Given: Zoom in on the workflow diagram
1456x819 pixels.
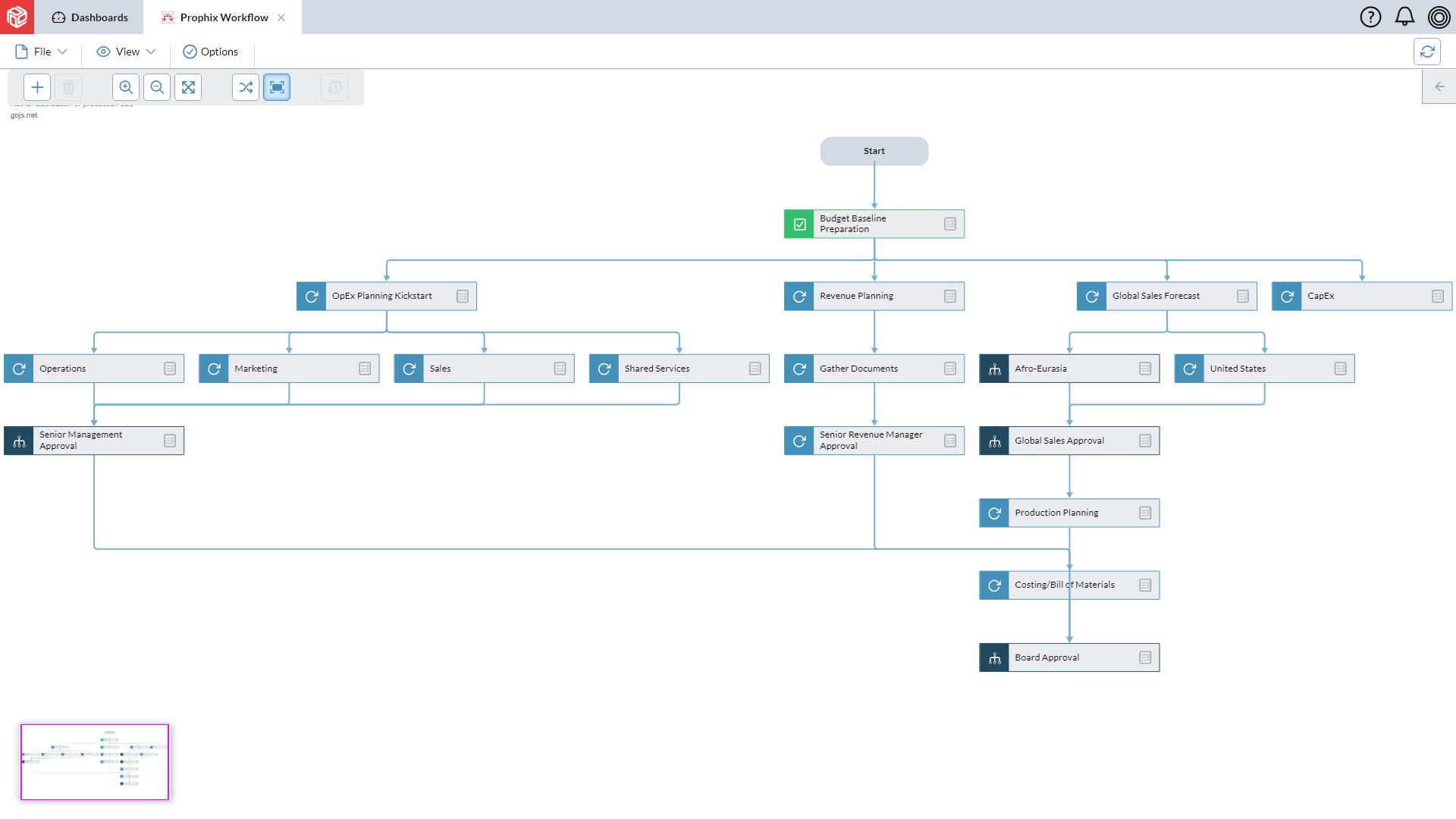Looking at the screenshot, I should (126, 87).
